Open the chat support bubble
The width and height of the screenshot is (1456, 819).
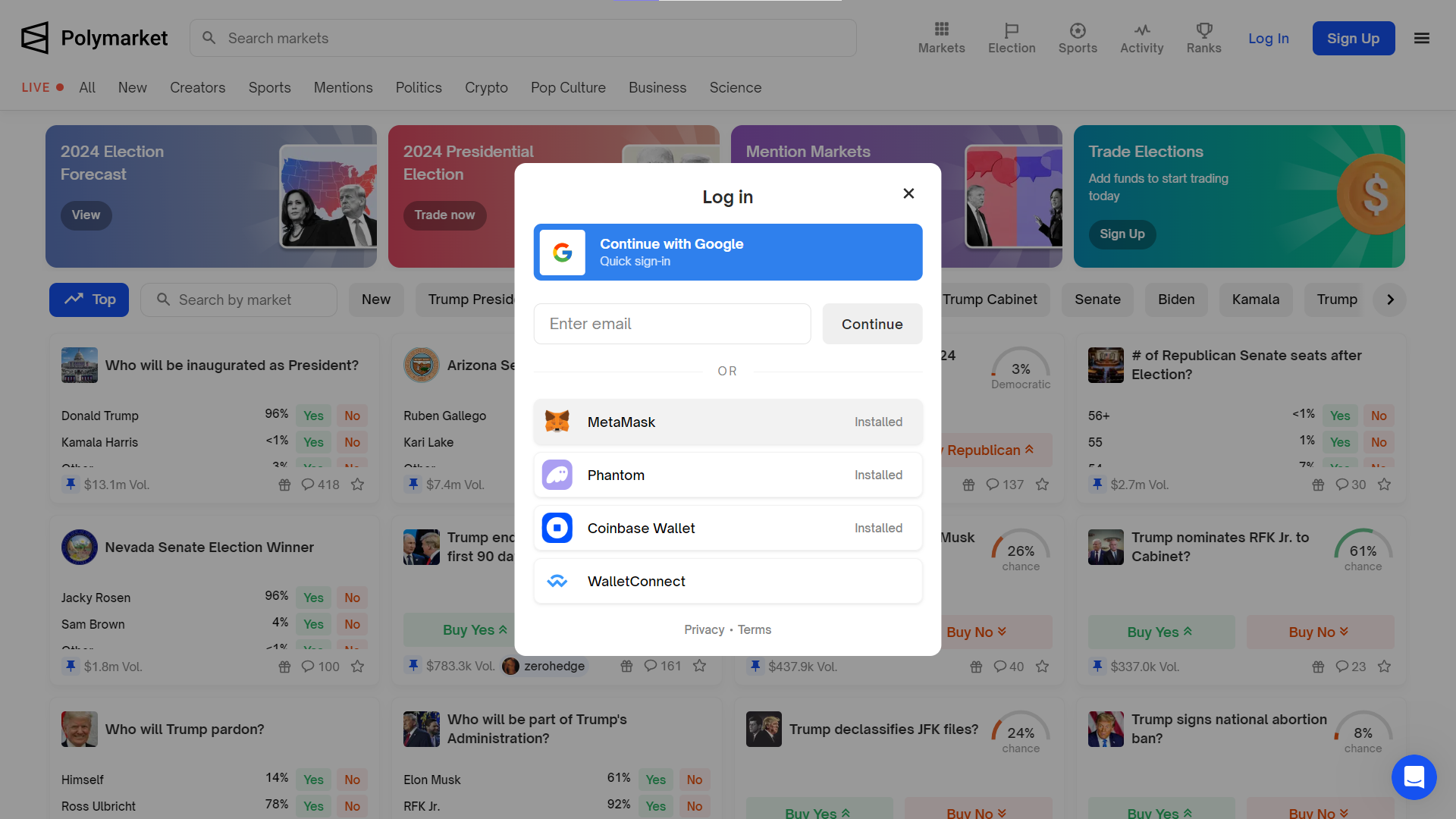click(1414, 777)
